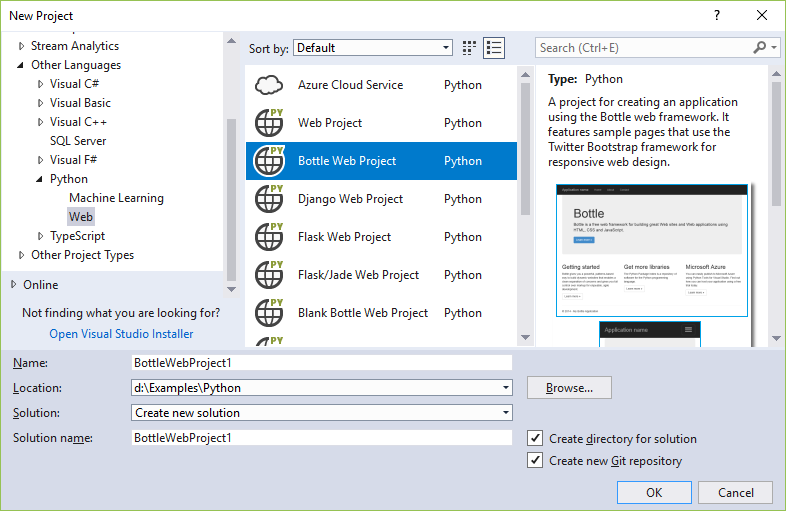Viewport: 786px width, 511px height.
Task: Click the Cancel button
Action: pos(735,492)
